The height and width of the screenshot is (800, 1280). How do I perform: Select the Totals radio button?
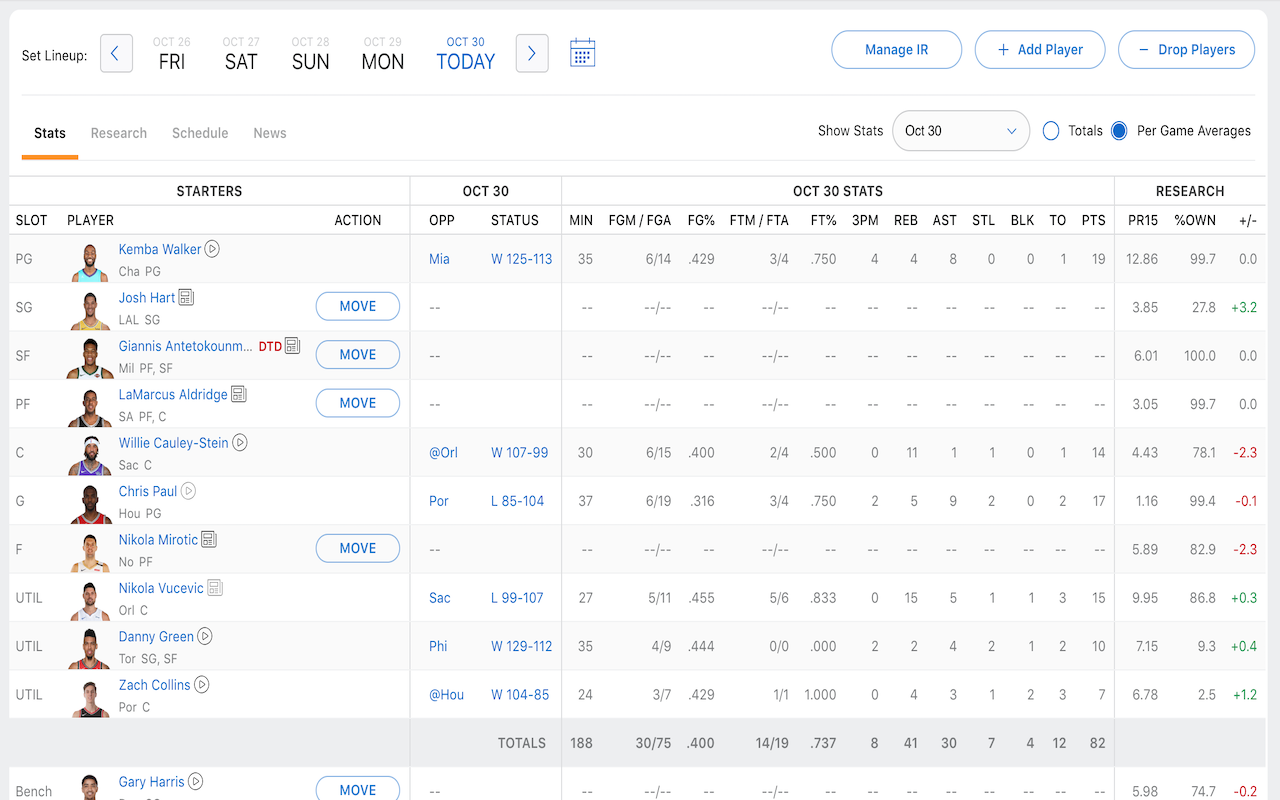1049,130
